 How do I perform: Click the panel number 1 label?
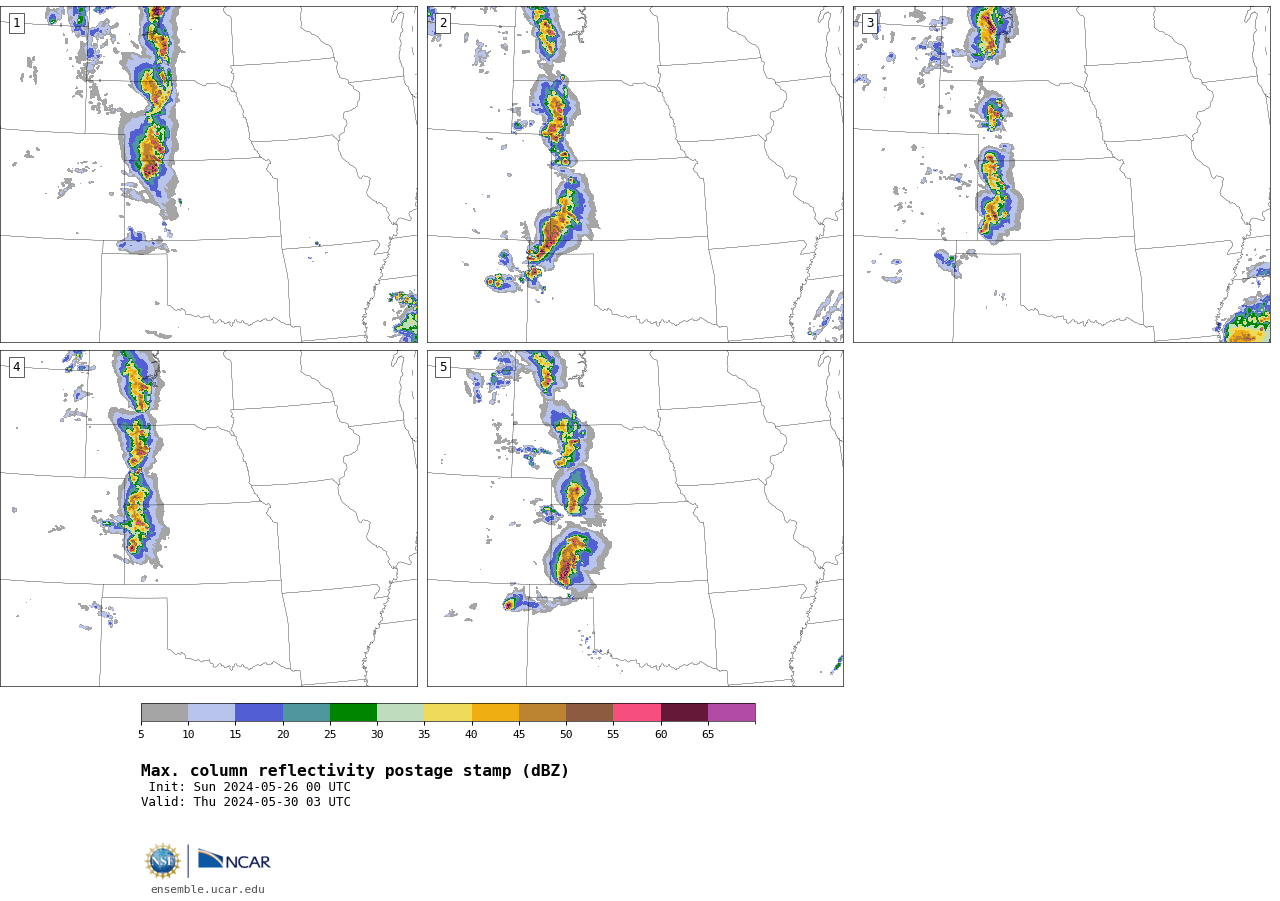coord(17,23)
